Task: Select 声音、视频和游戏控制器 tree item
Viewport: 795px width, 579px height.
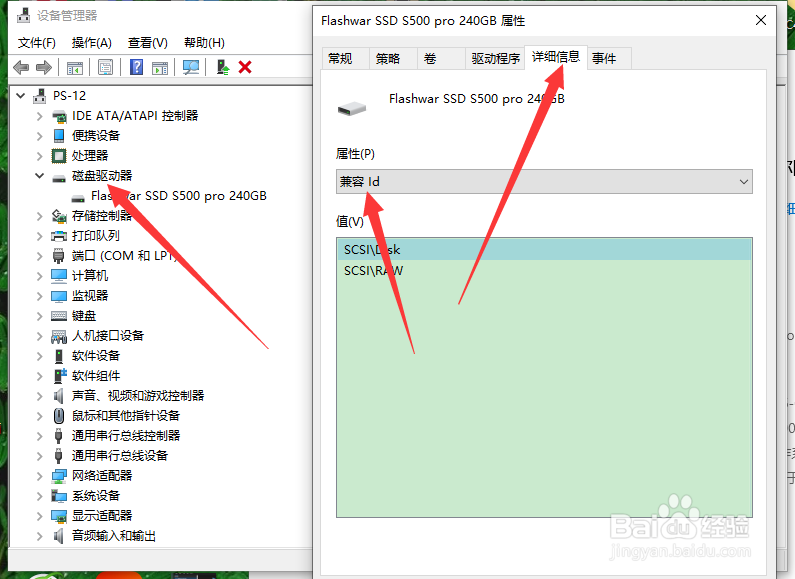Action: [138, 396]
